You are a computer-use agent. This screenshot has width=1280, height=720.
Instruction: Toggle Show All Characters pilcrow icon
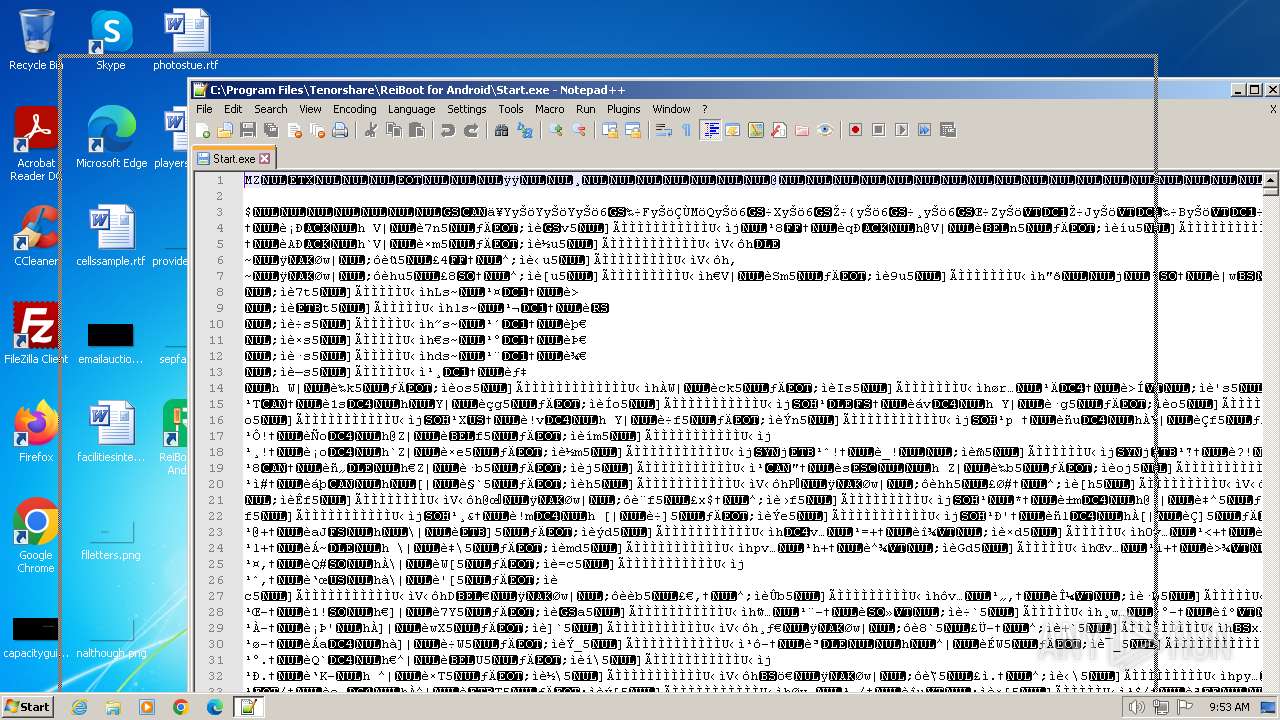686,130
